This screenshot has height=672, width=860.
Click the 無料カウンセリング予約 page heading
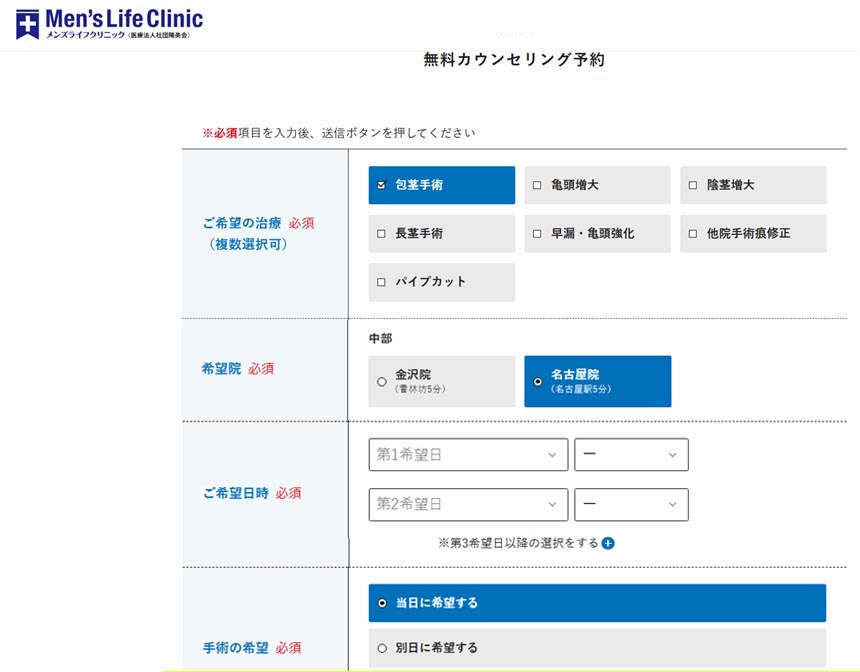(x=514, y=60)
